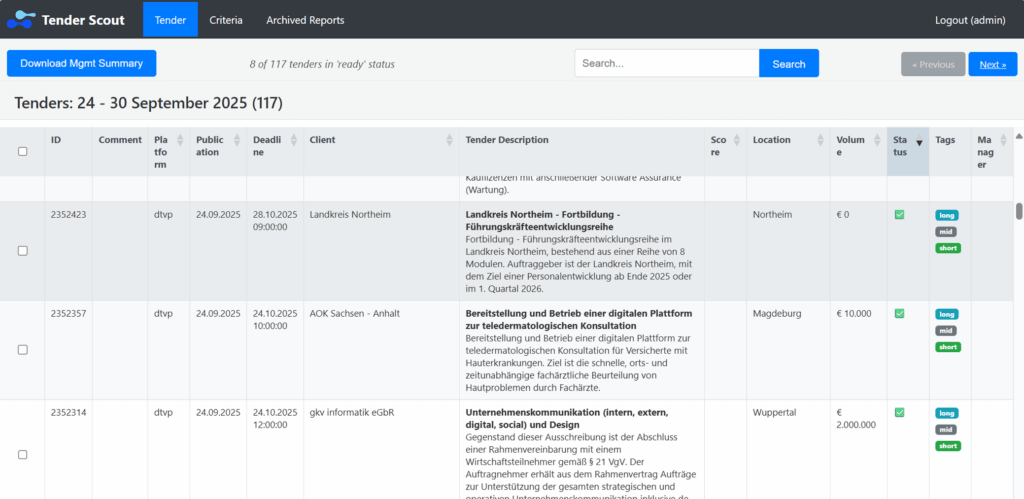Viewport: 1024px width, 499px height.
Task: Focus the Search text input field
Action: coord(666,64)
